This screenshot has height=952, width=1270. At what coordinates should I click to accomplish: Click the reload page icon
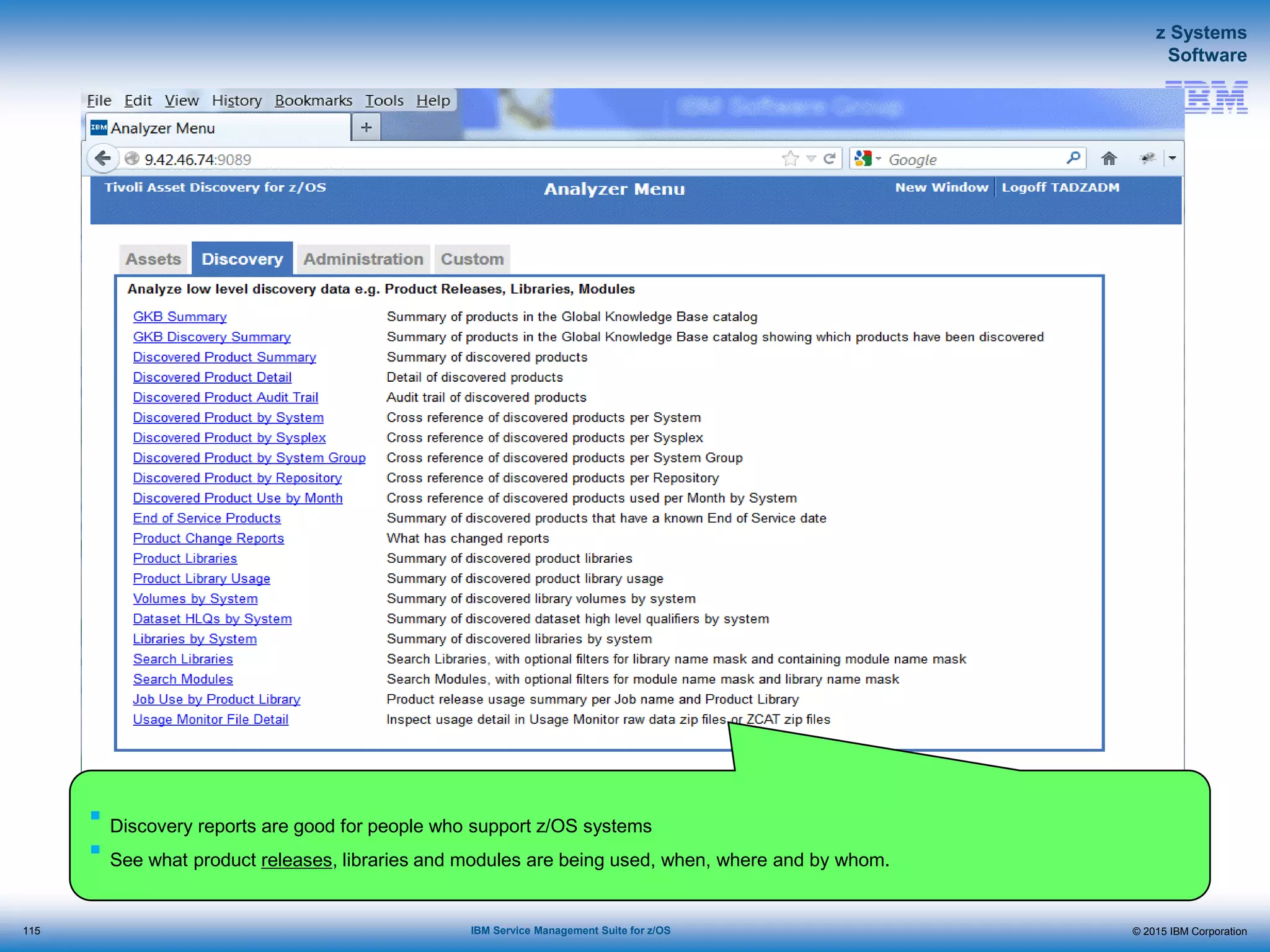click(829, 159)
